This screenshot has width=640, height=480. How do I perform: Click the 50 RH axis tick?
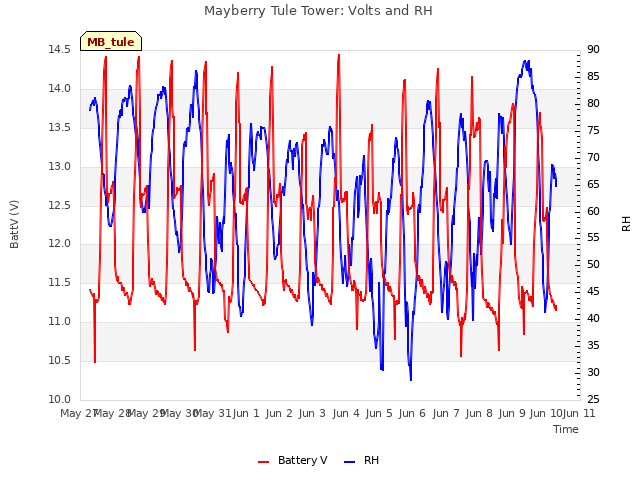click(x=593, y=264)
